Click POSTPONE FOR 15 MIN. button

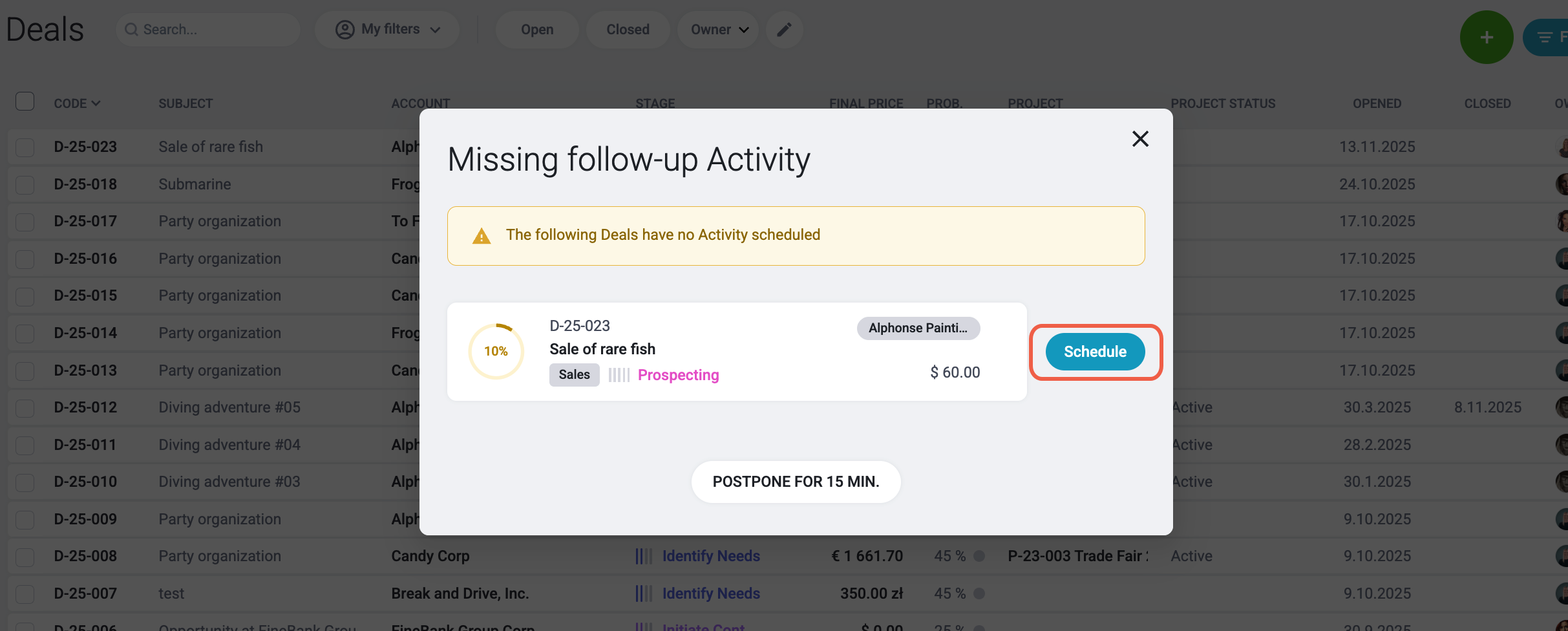tap(796, 482)
